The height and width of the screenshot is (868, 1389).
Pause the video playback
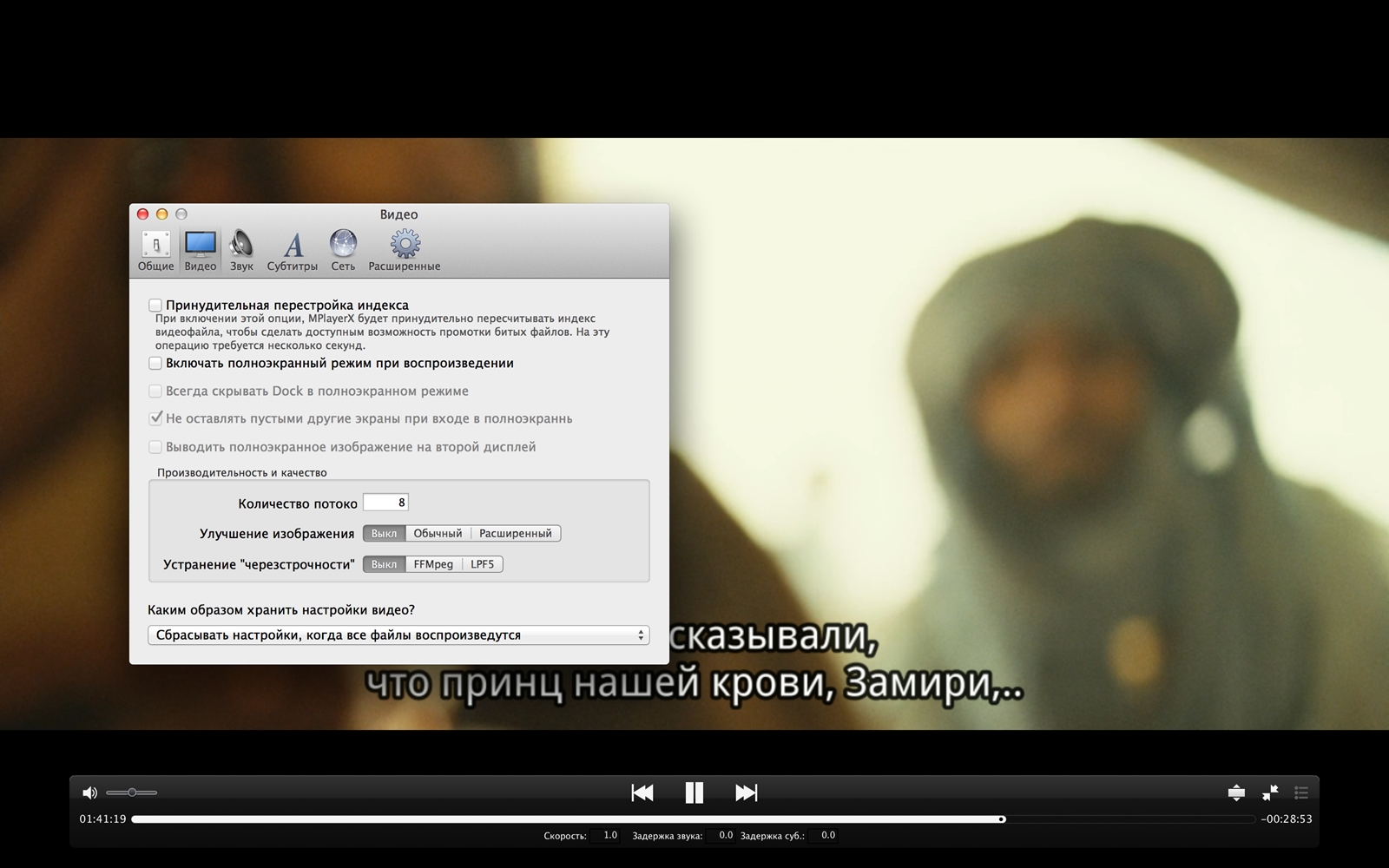tap(694, 792)
